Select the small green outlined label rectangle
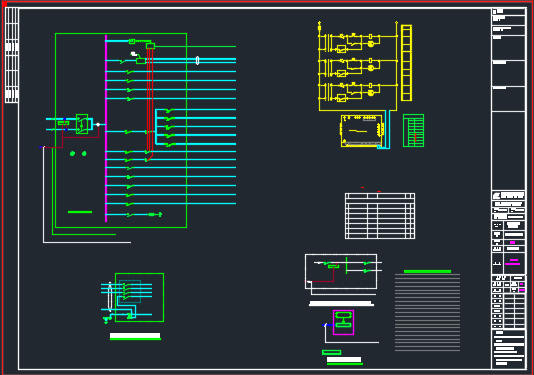 (x=331, y=353)
